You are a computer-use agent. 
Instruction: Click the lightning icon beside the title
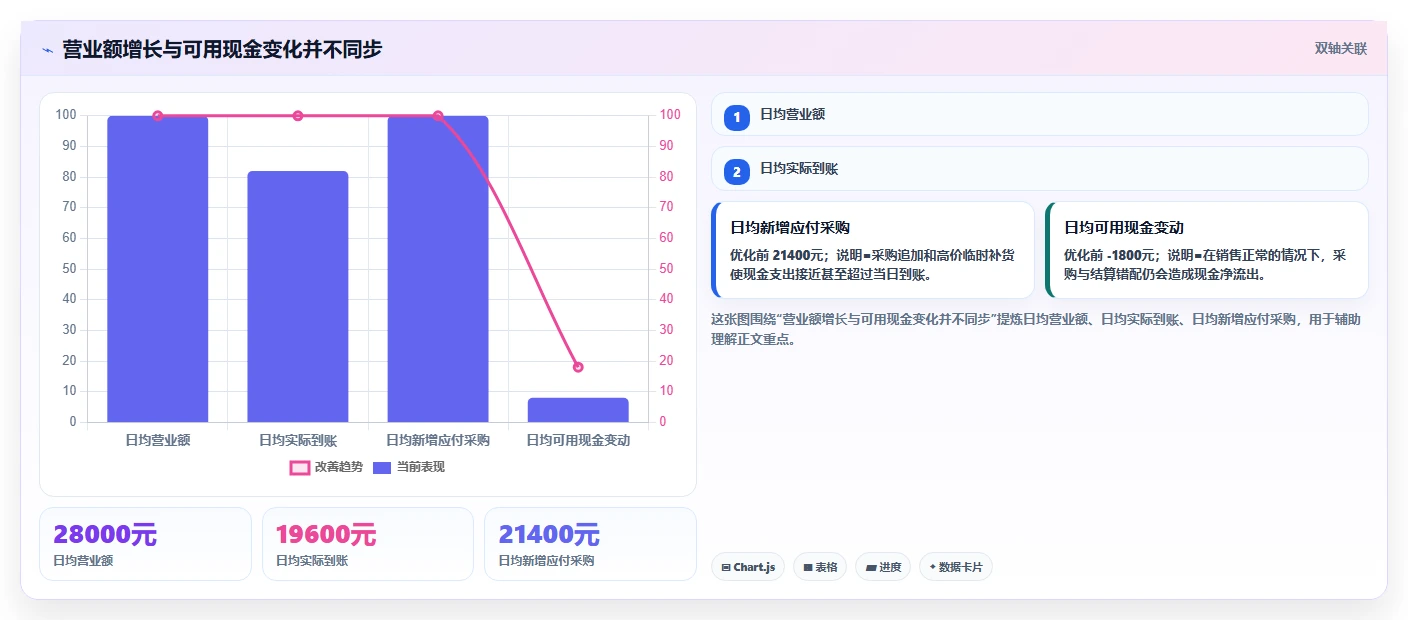(47, 50)
